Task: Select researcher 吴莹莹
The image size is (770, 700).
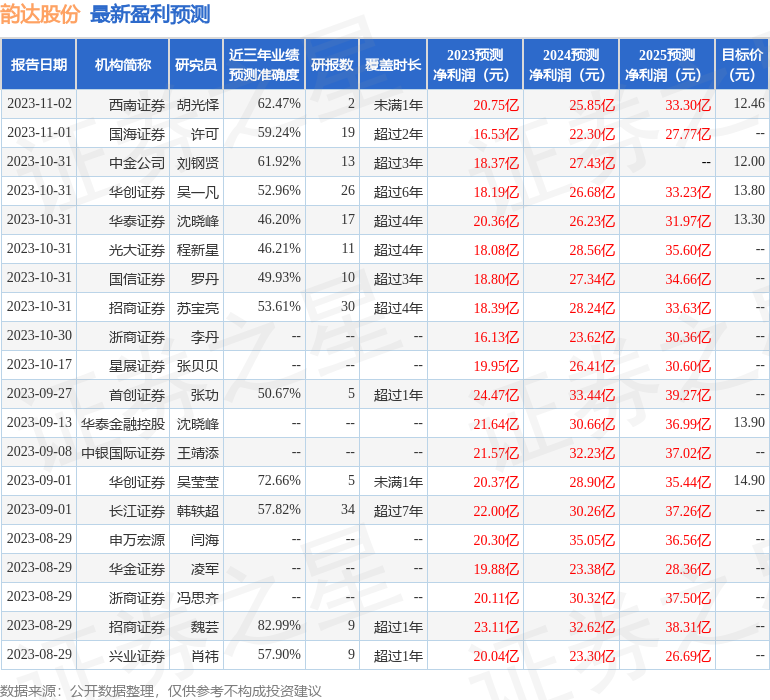Action: coord(197,482)
